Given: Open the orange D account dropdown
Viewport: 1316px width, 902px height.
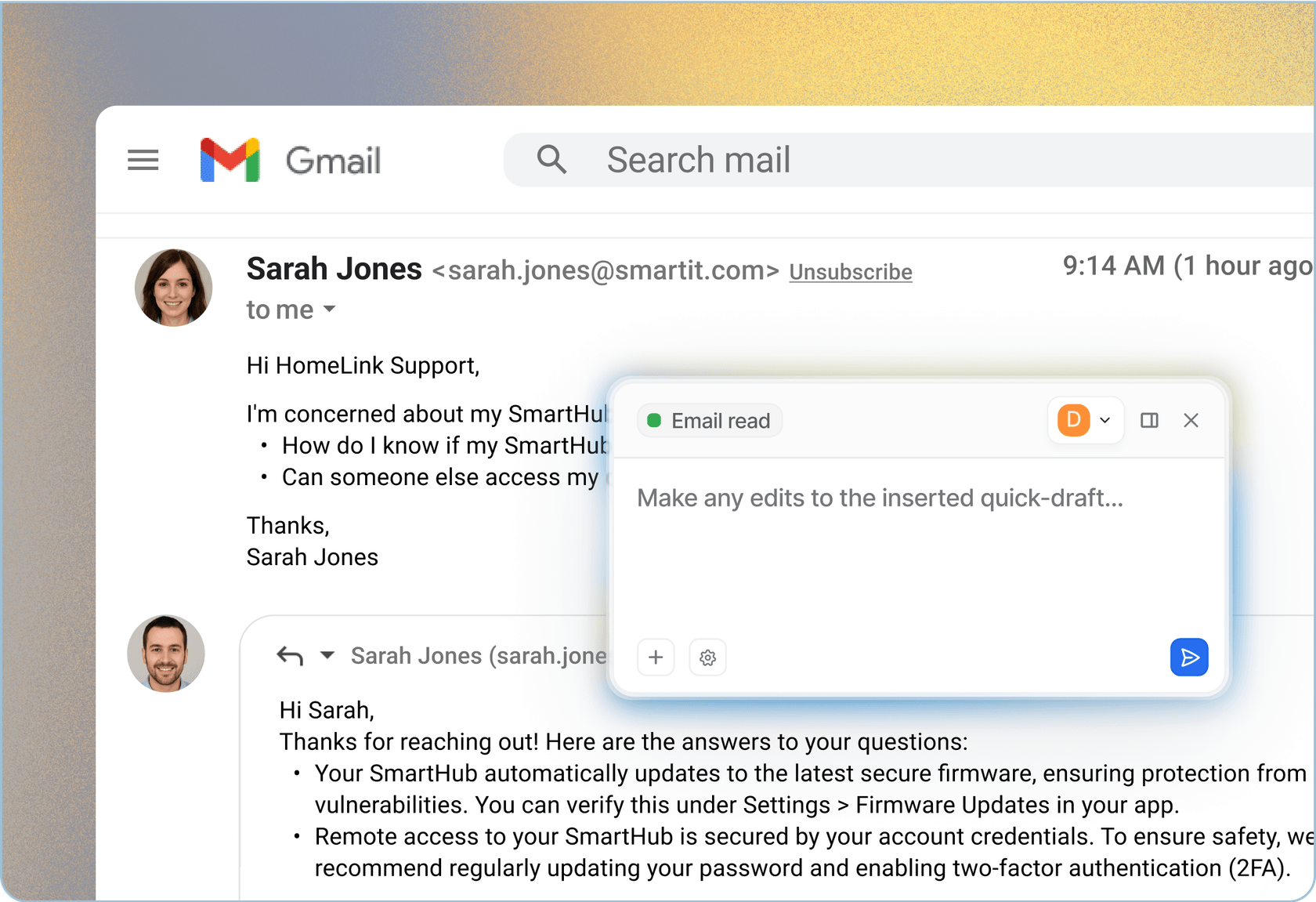Looking at the screenshot, I should (1085, 421).
